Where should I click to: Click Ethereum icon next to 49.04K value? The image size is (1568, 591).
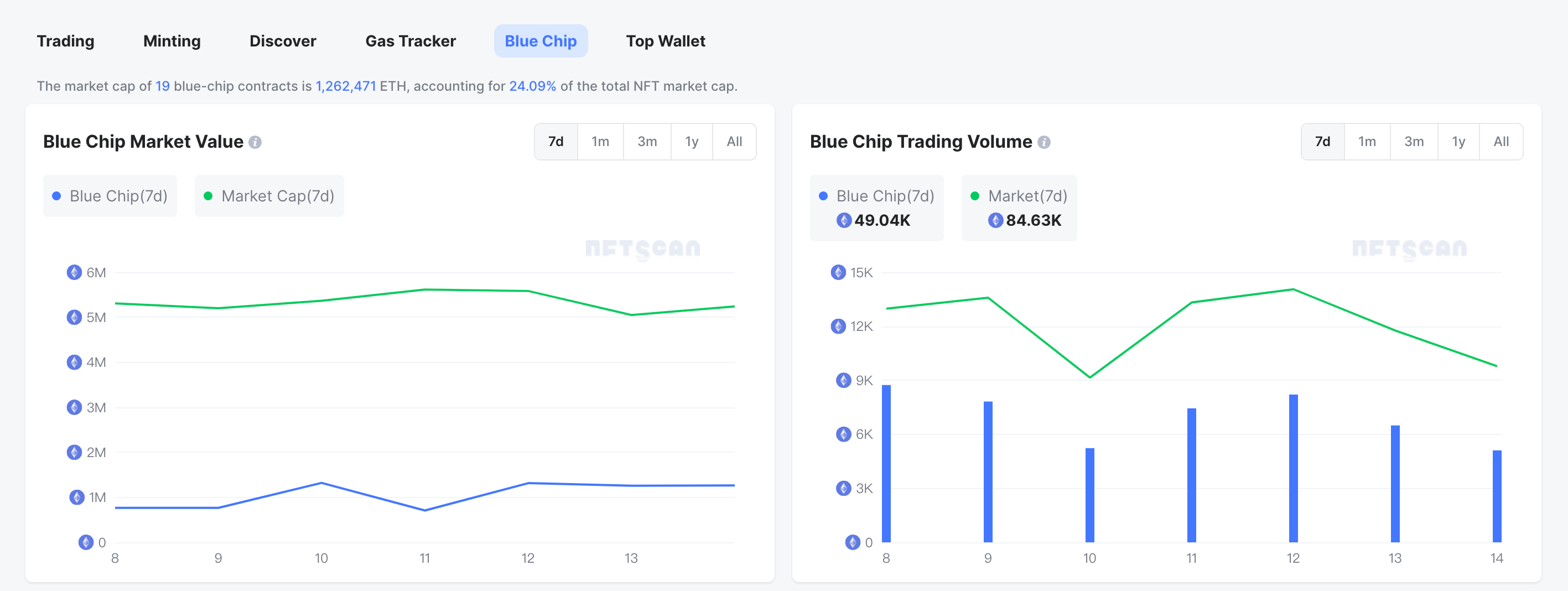coord(844,220)
